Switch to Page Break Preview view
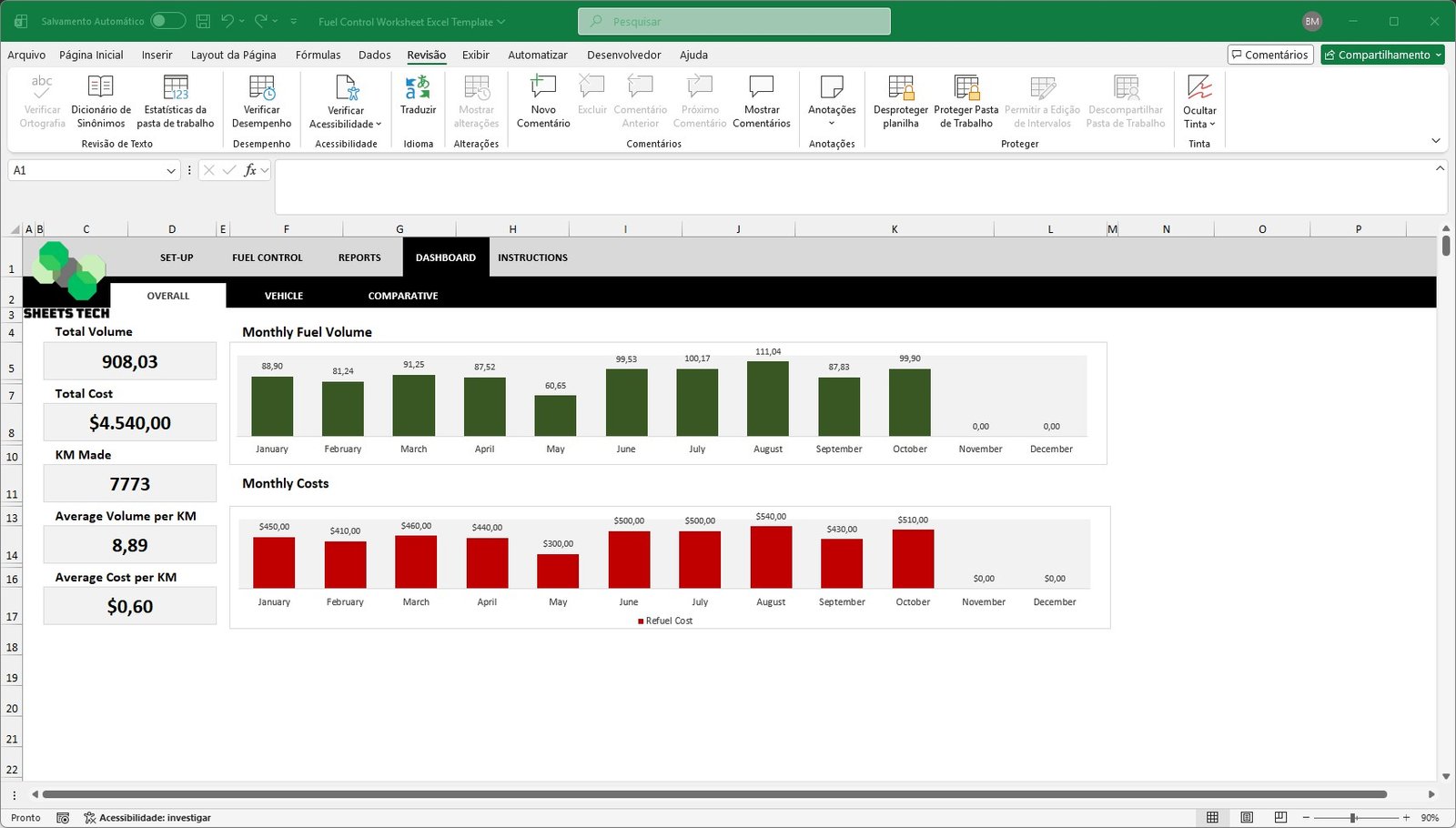The height and width of the screenshot is (828, 1456). (x=1280, y=817)
